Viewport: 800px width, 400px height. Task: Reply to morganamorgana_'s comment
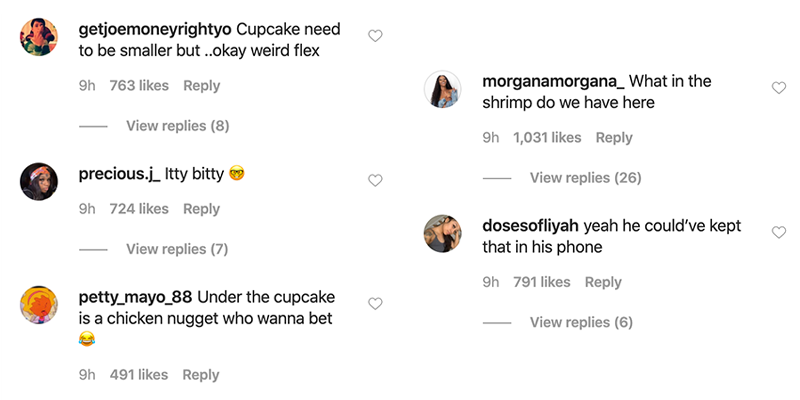[614, 138]
